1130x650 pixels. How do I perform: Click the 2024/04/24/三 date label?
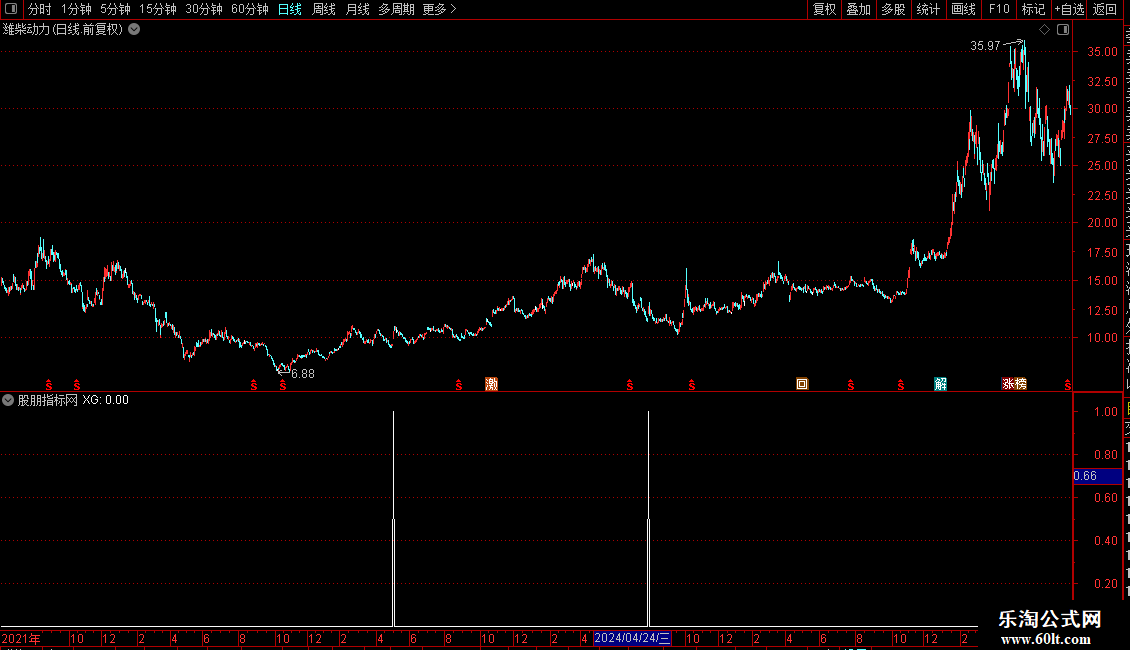tap(632, 638)
